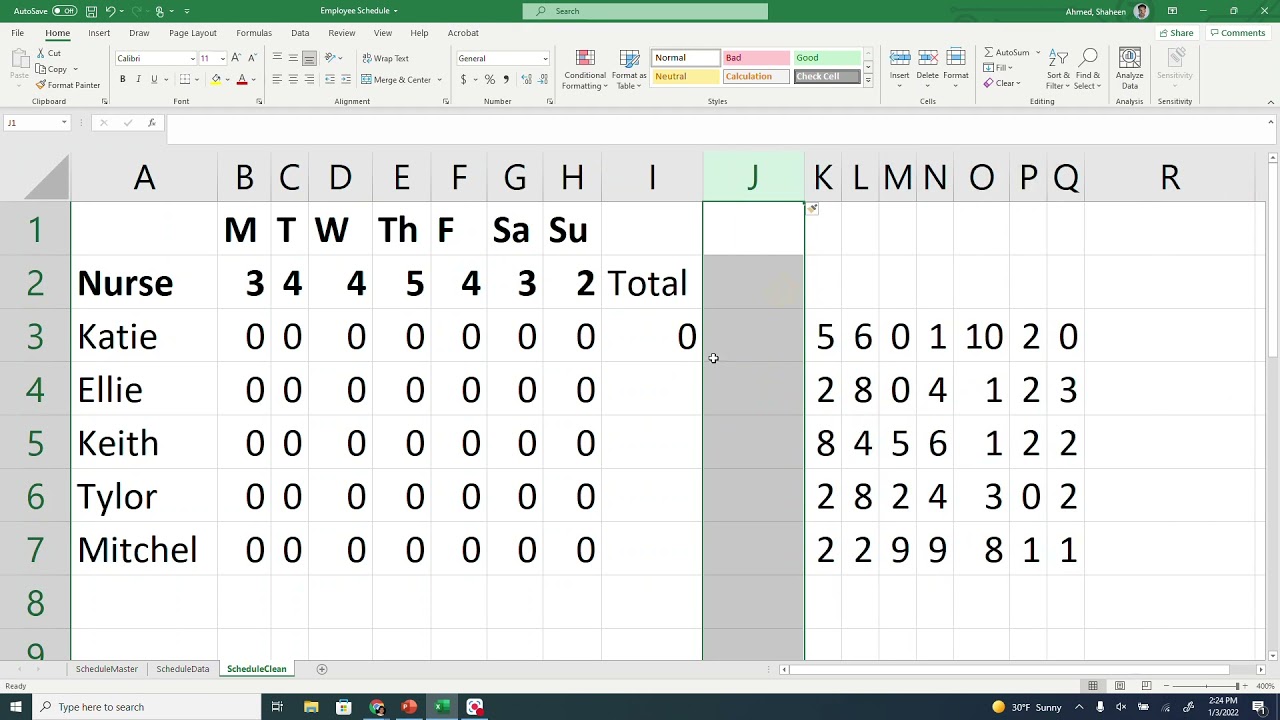Center text horizontally
Screen dimensions: 1280x720
click(293, 79)
